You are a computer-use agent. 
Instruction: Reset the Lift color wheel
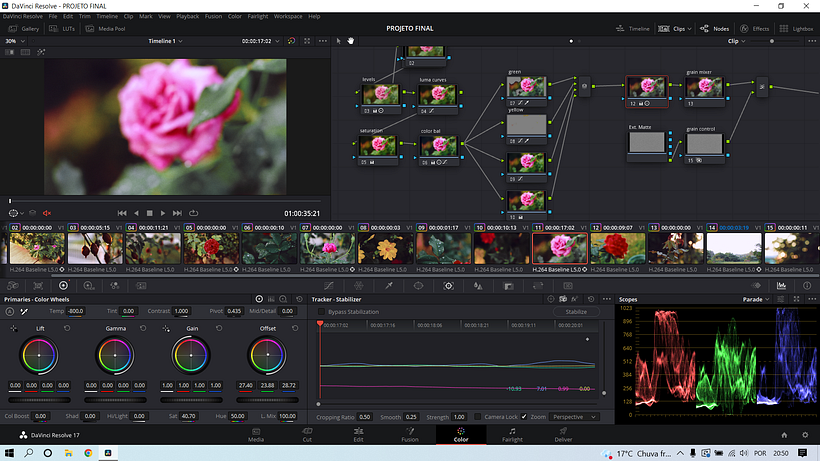tap(67, 328)
